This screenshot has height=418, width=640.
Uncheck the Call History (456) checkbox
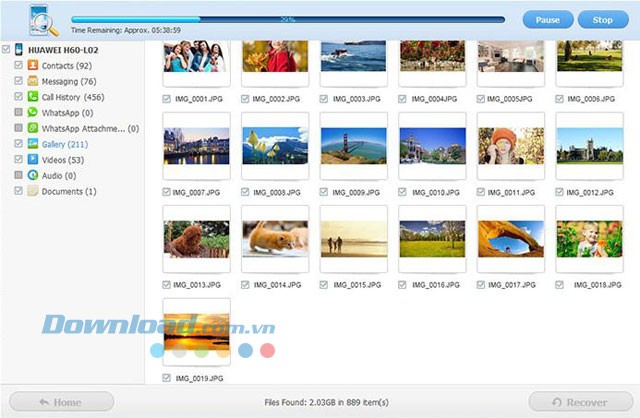[18, 96]
